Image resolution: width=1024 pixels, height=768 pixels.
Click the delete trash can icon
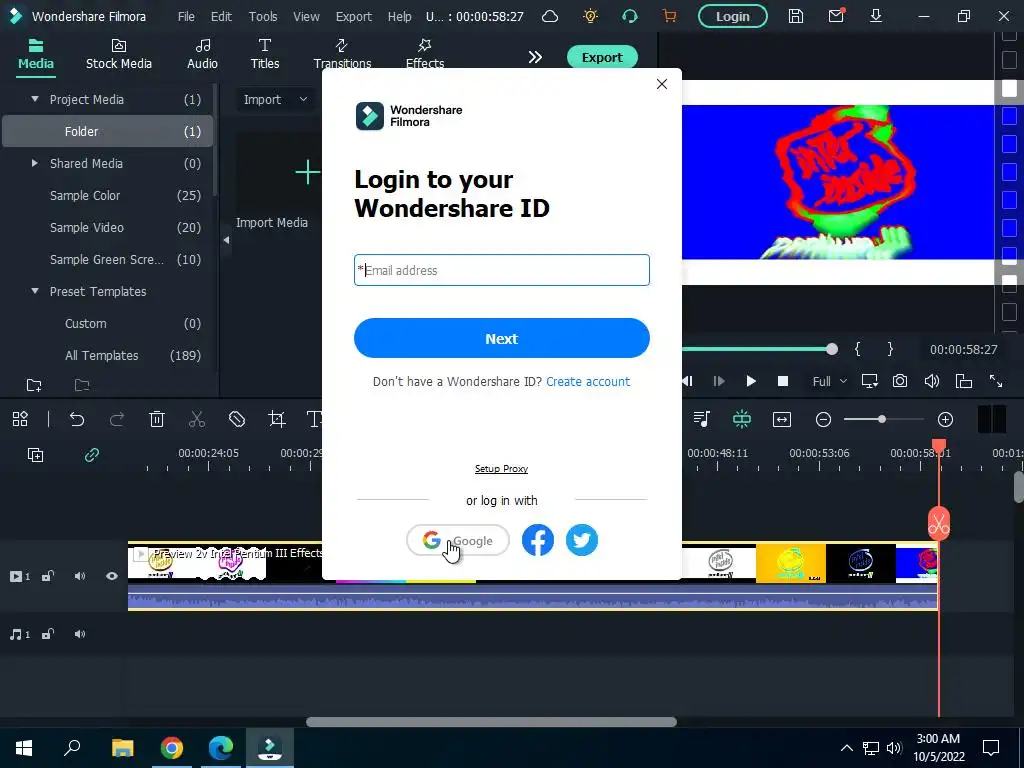(x=157, y=419)
